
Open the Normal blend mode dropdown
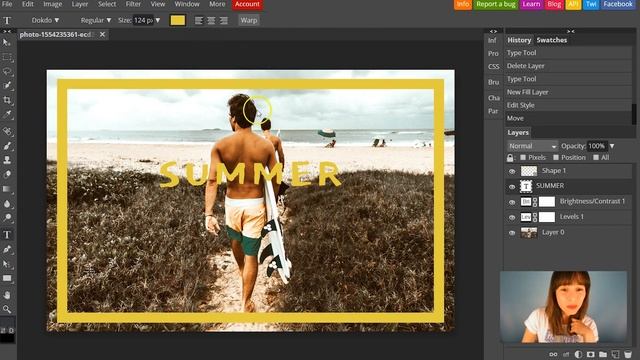[533, 146]
